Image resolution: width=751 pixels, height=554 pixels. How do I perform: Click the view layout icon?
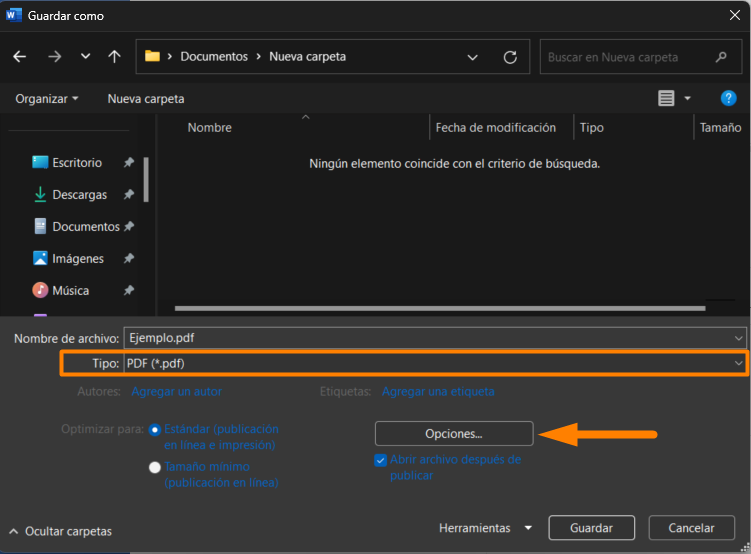[x=667, y=98]
